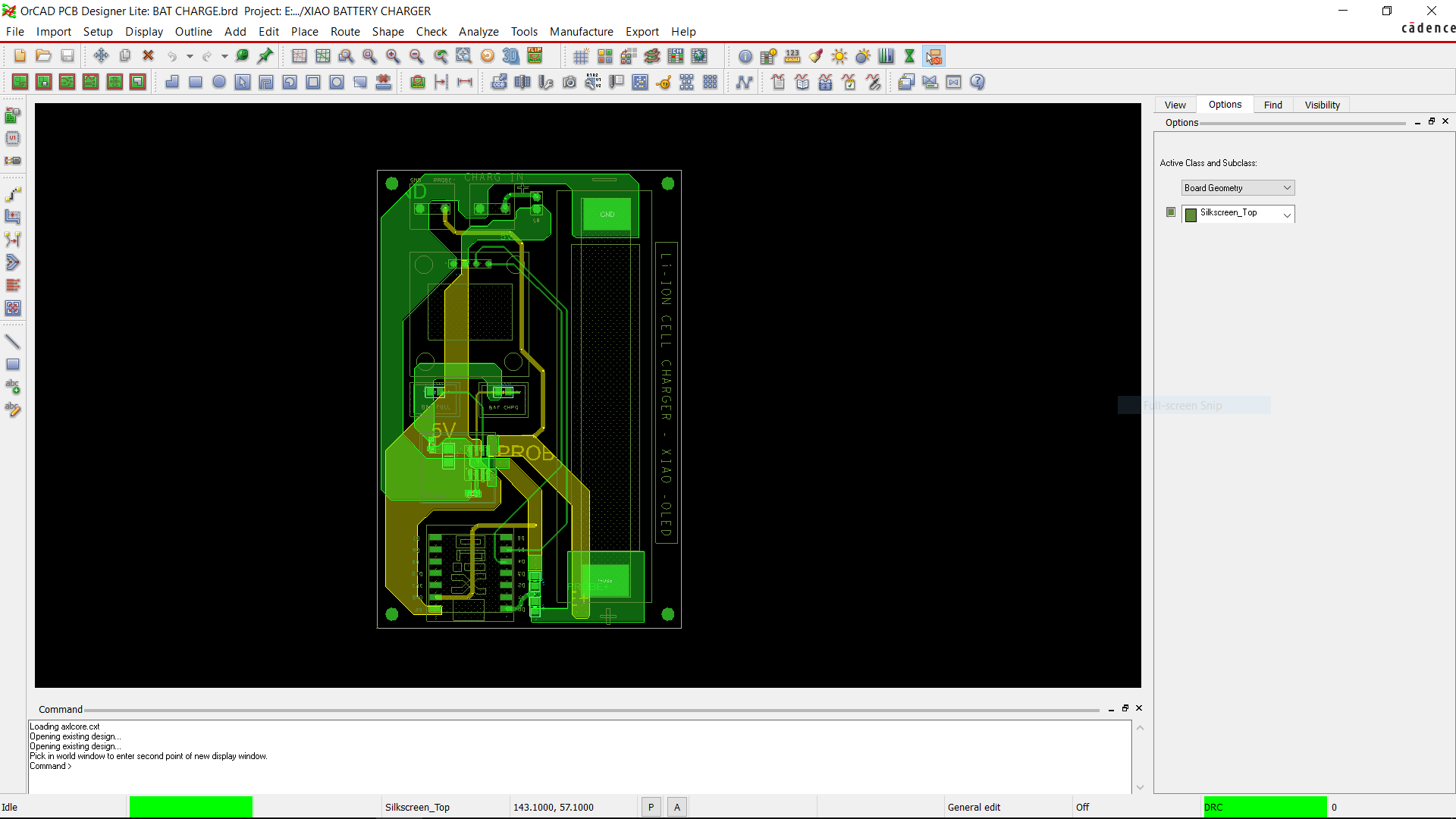Open the Manufacture menu
Screen dimensions: 1456x819
(x=582, y=31)
